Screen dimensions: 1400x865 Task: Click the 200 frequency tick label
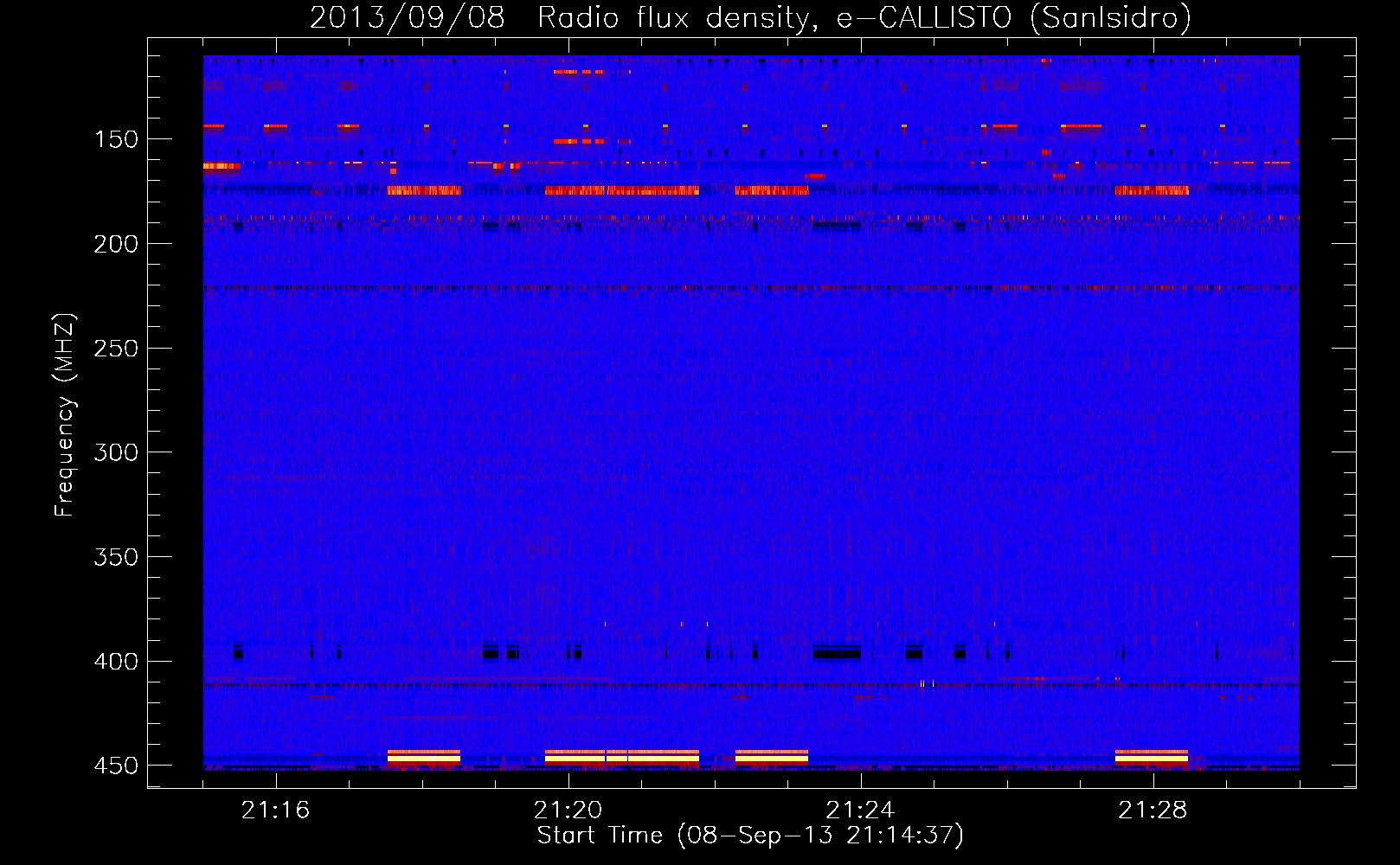[x=115, y=244]
